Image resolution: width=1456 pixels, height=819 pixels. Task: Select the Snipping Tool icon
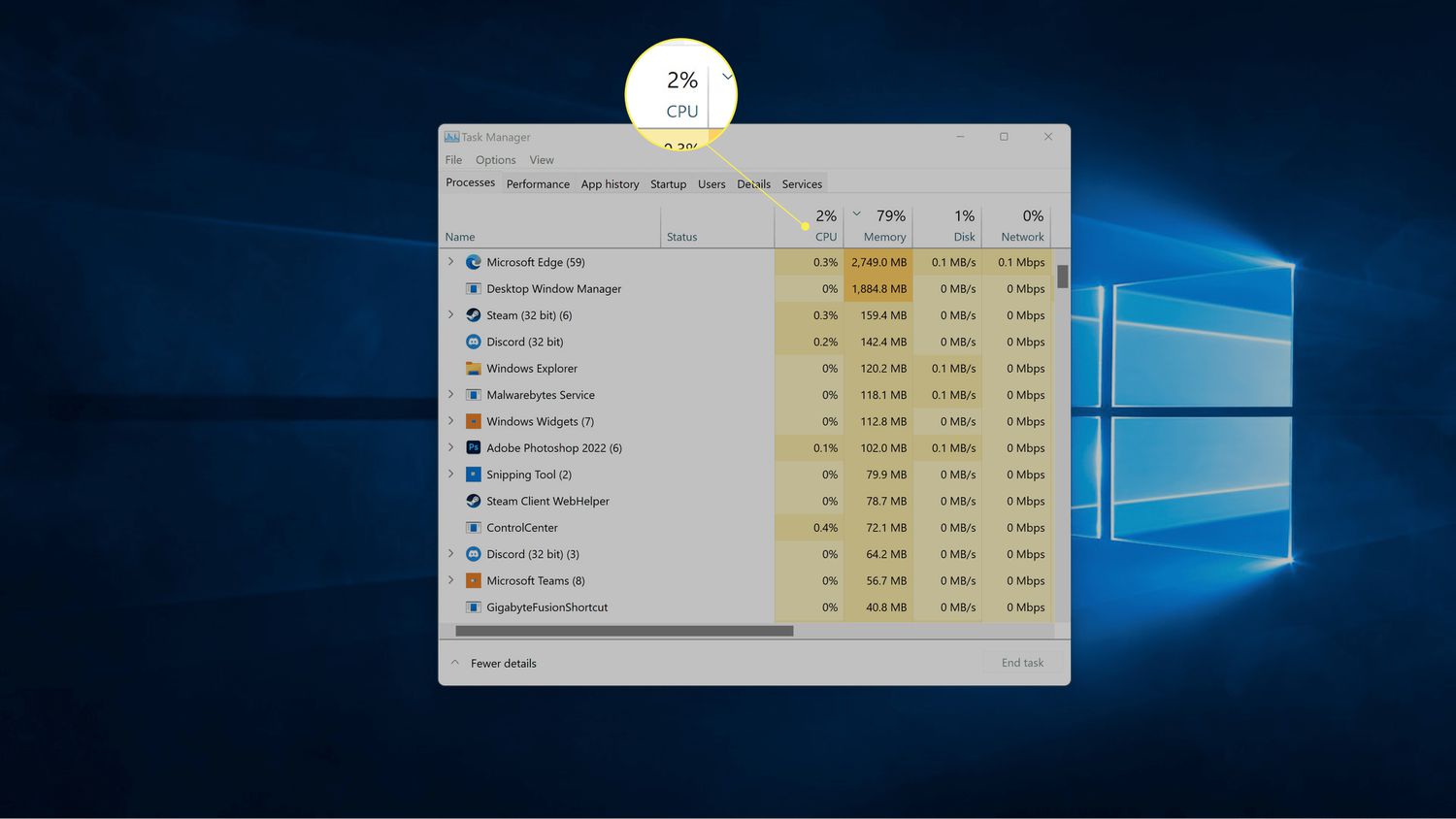pos(474,475)
